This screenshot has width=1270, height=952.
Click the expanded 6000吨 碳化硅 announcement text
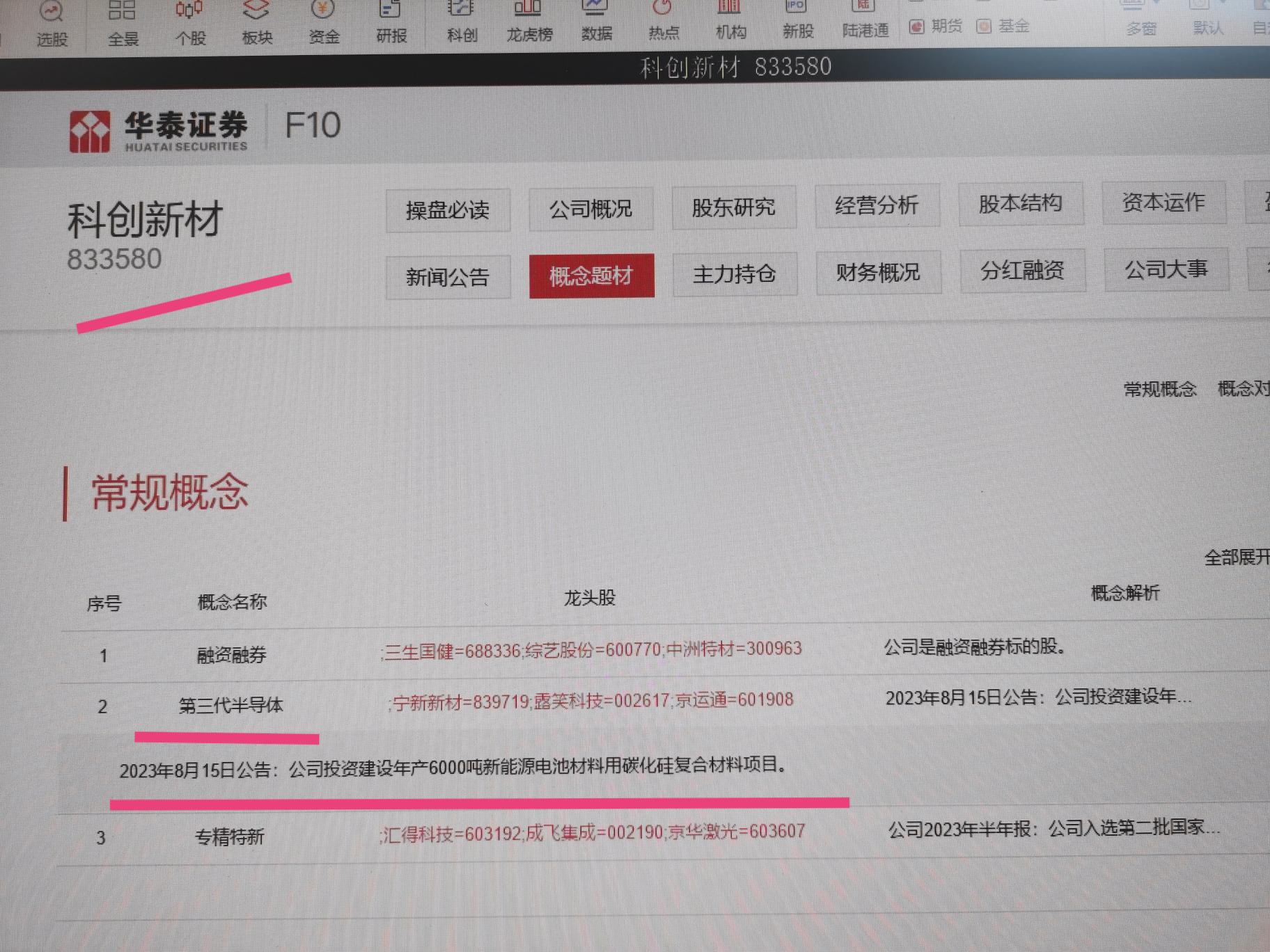click(x=453, y=768)
